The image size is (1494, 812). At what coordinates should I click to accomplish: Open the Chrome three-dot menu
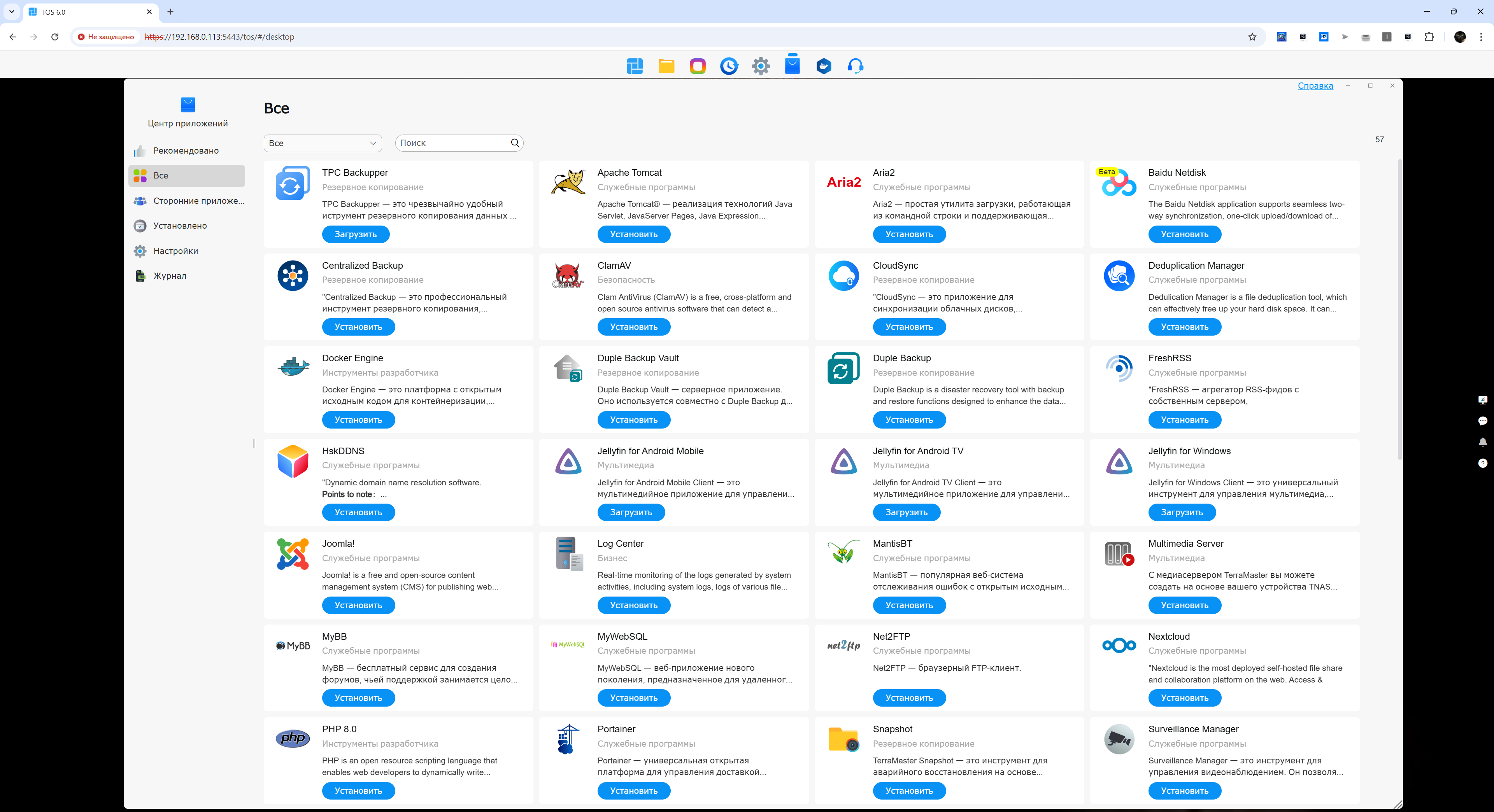click(x=1481, y=37)
